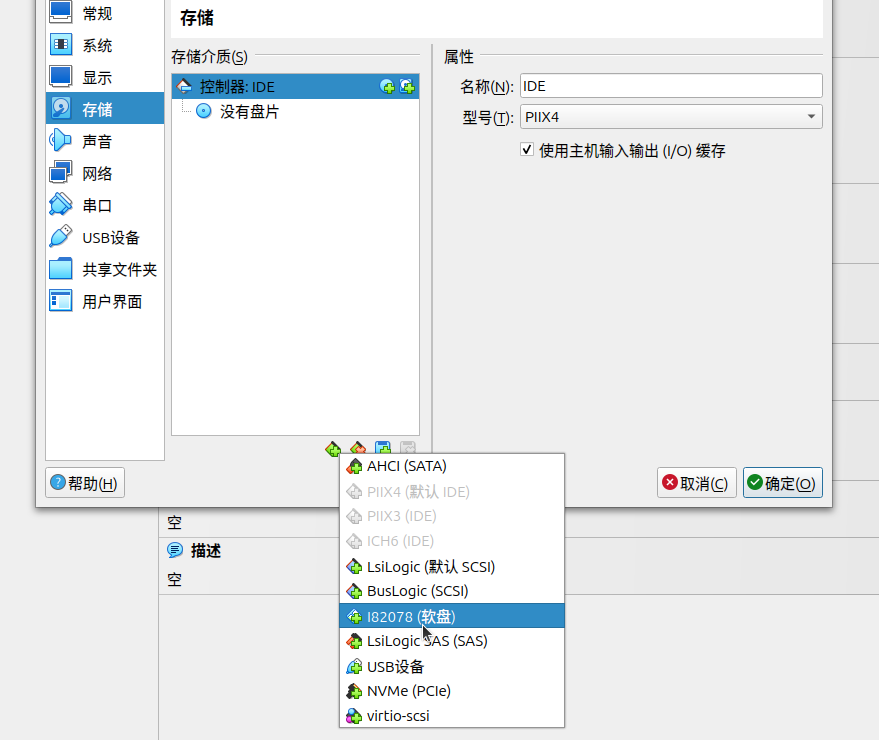Click the 确定 (OK) button
This screenshot has height=740, width=879.
tap(782, 484)
